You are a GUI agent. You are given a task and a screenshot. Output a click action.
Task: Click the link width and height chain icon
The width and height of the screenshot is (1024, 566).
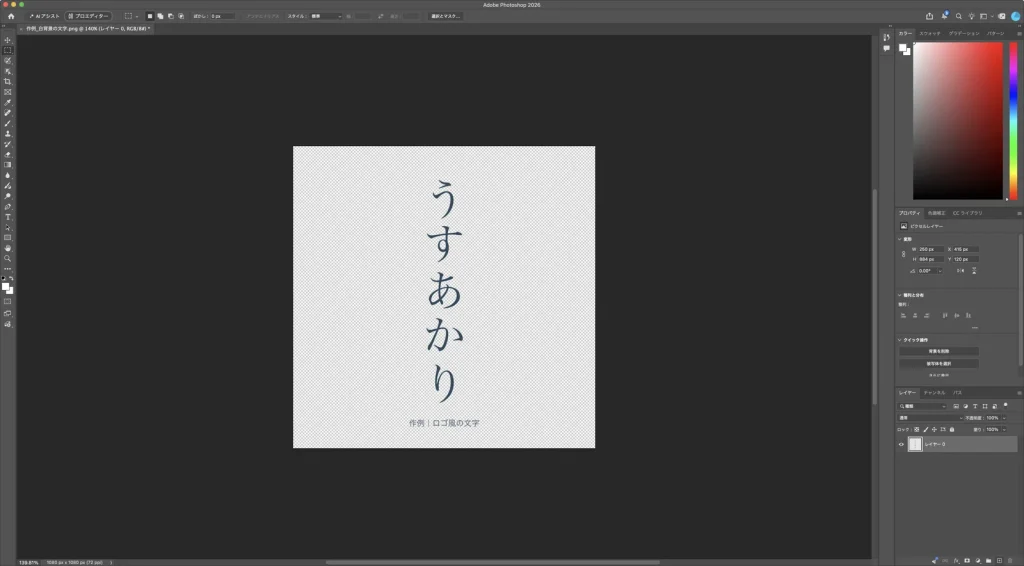point(904,254)
